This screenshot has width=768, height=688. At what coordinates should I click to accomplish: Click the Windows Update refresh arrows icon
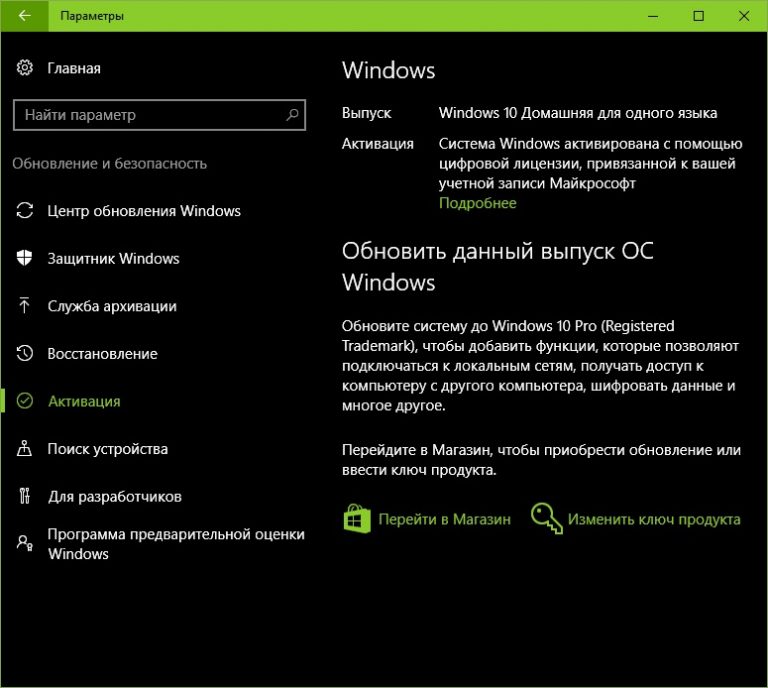click(x=24, y=211)
